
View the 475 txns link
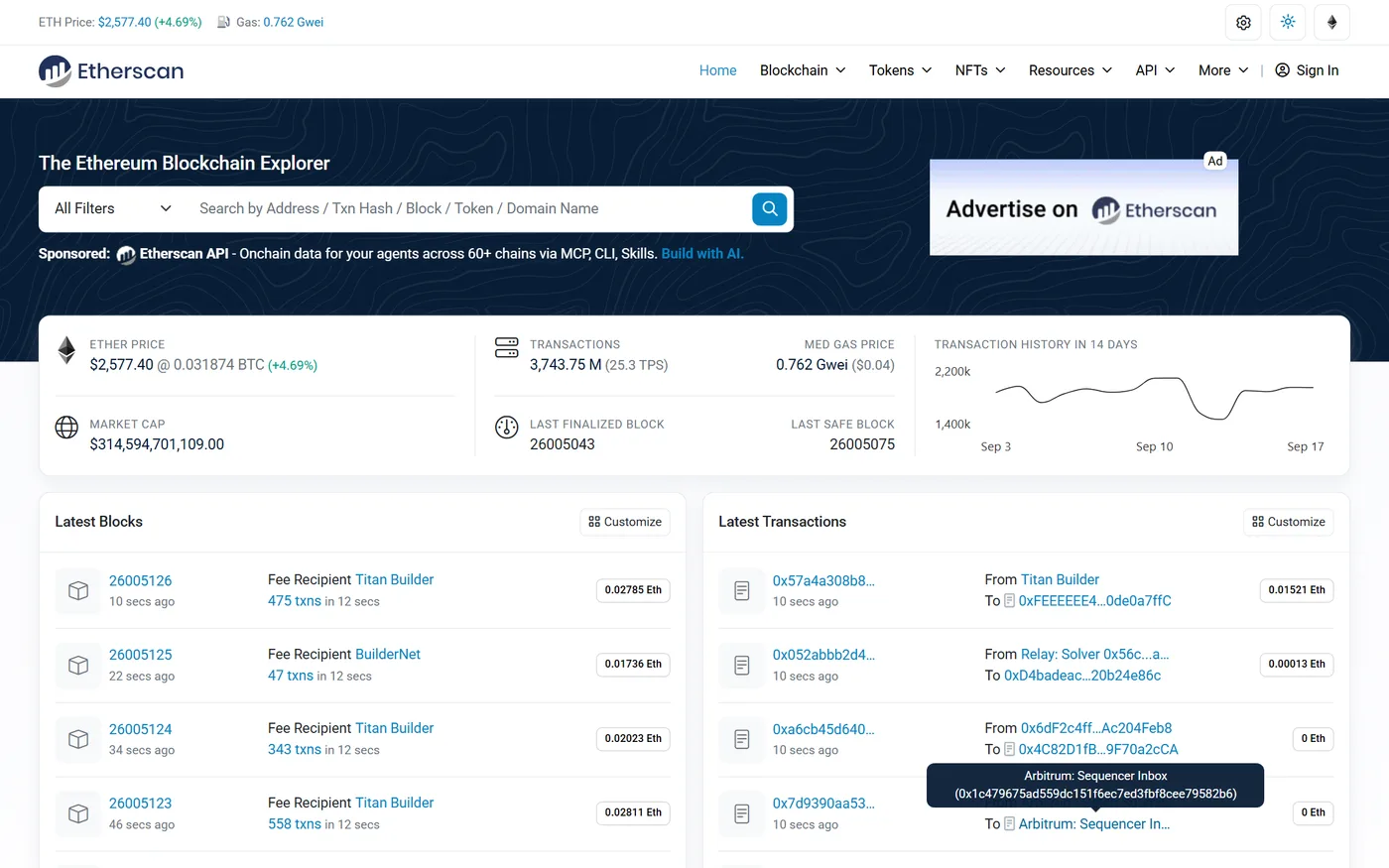coord(295,601)
